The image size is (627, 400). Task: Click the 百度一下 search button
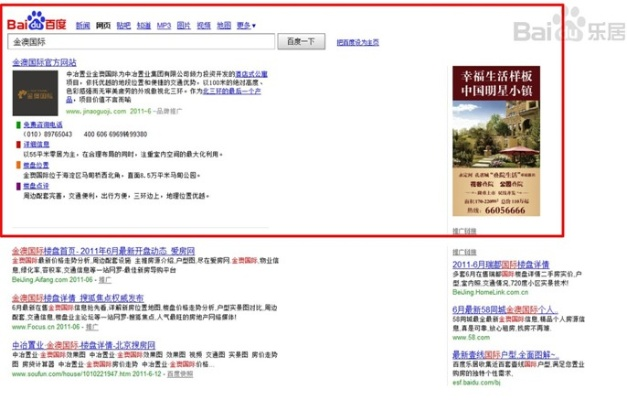302,42
